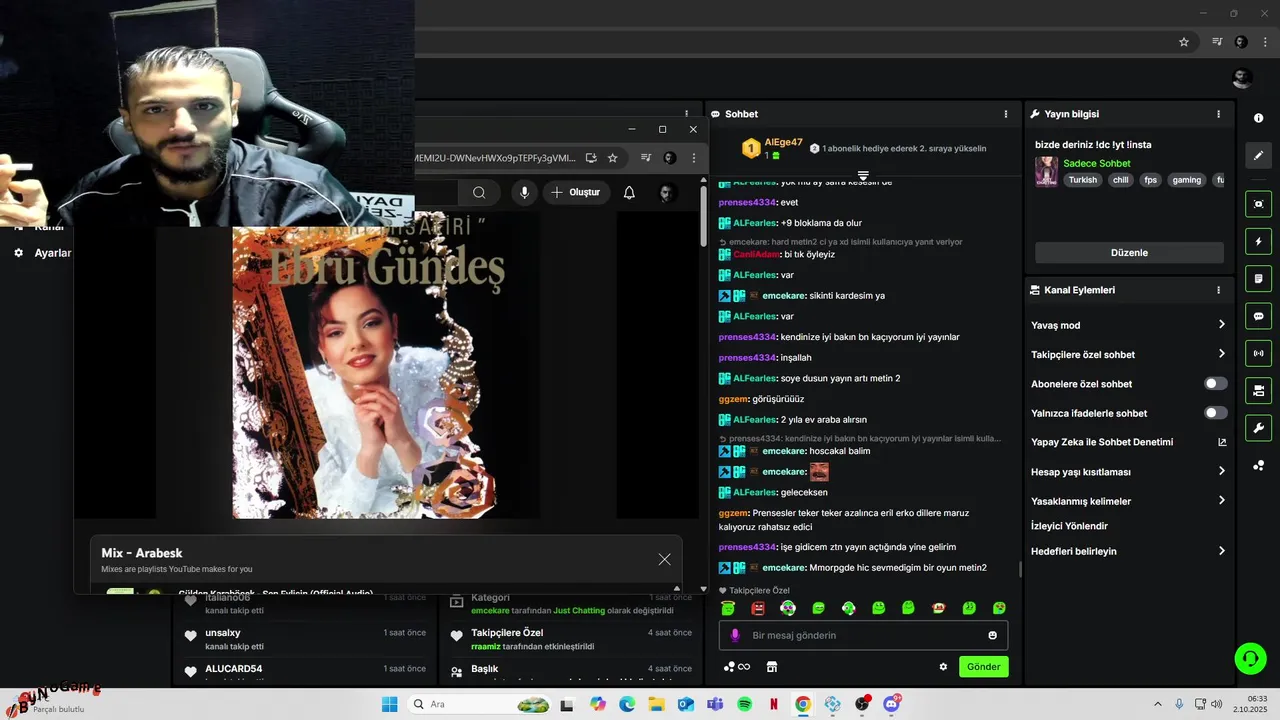This screenshot has width=1280, height=720.
Task: Open Spotify from the taskbar
Action: point(744,704)
